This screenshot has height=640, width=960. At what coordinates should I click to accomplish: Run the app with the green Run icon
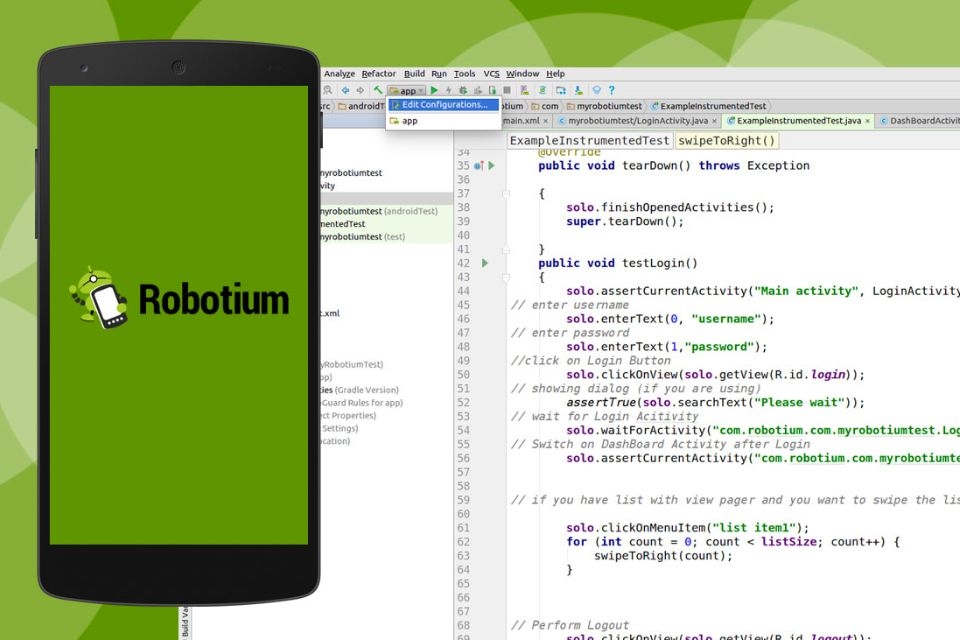(434, 90)
